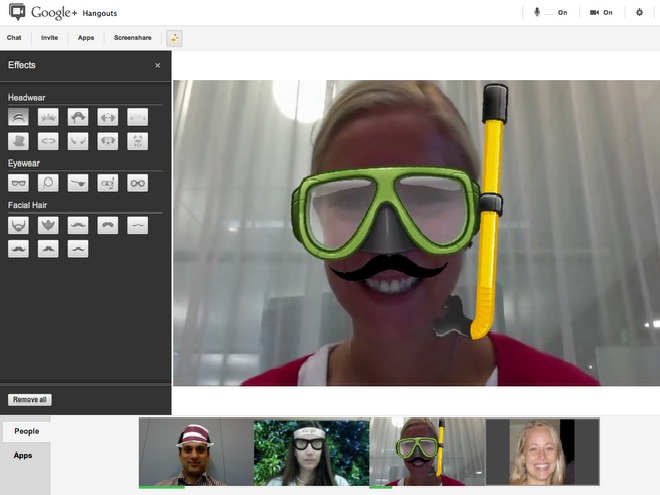Close the Effects panel
Screen dimensions: 660x495
[x=157, y=65]
